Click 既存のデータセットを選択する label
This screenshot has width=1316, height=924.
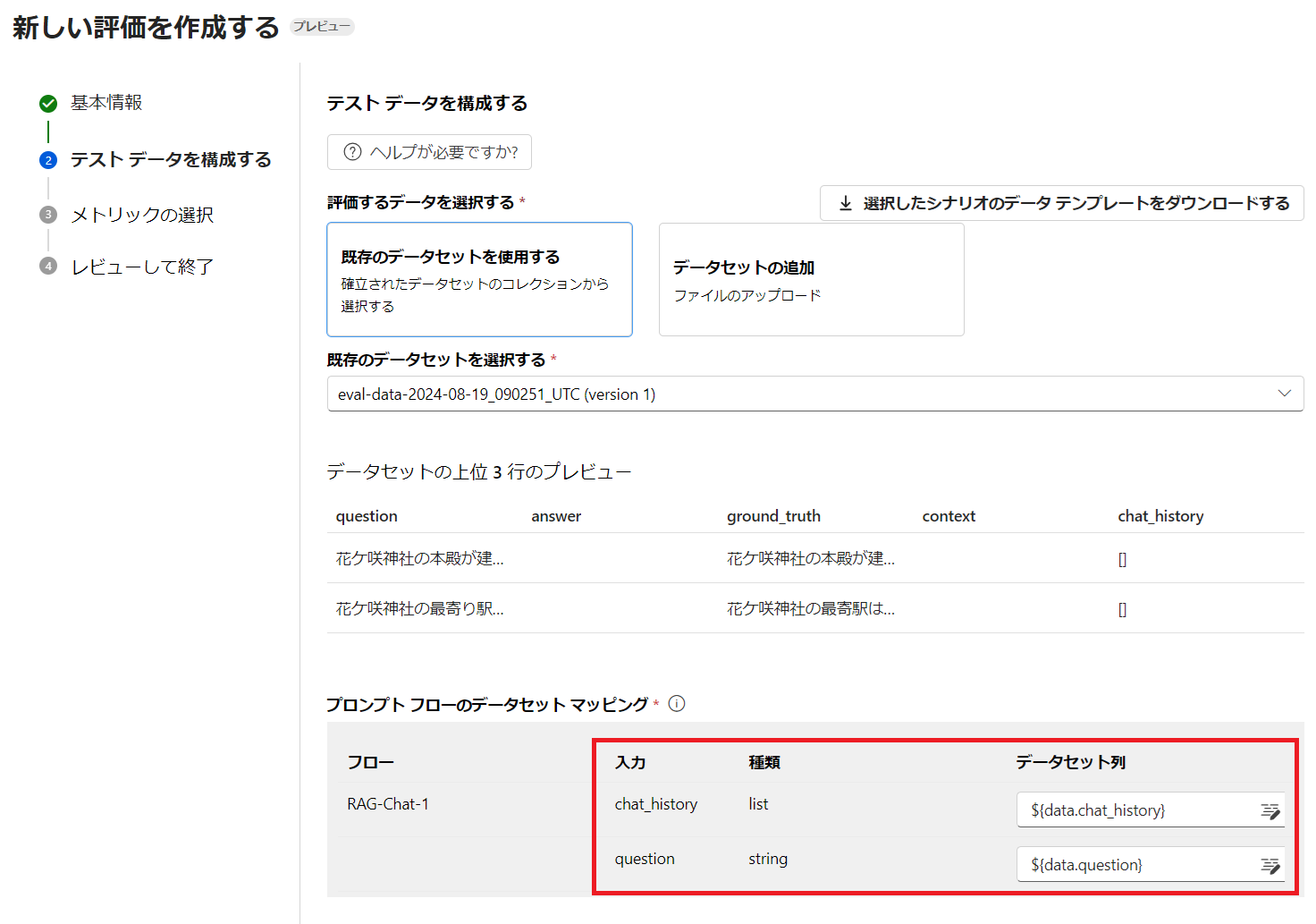pos(436,360)
